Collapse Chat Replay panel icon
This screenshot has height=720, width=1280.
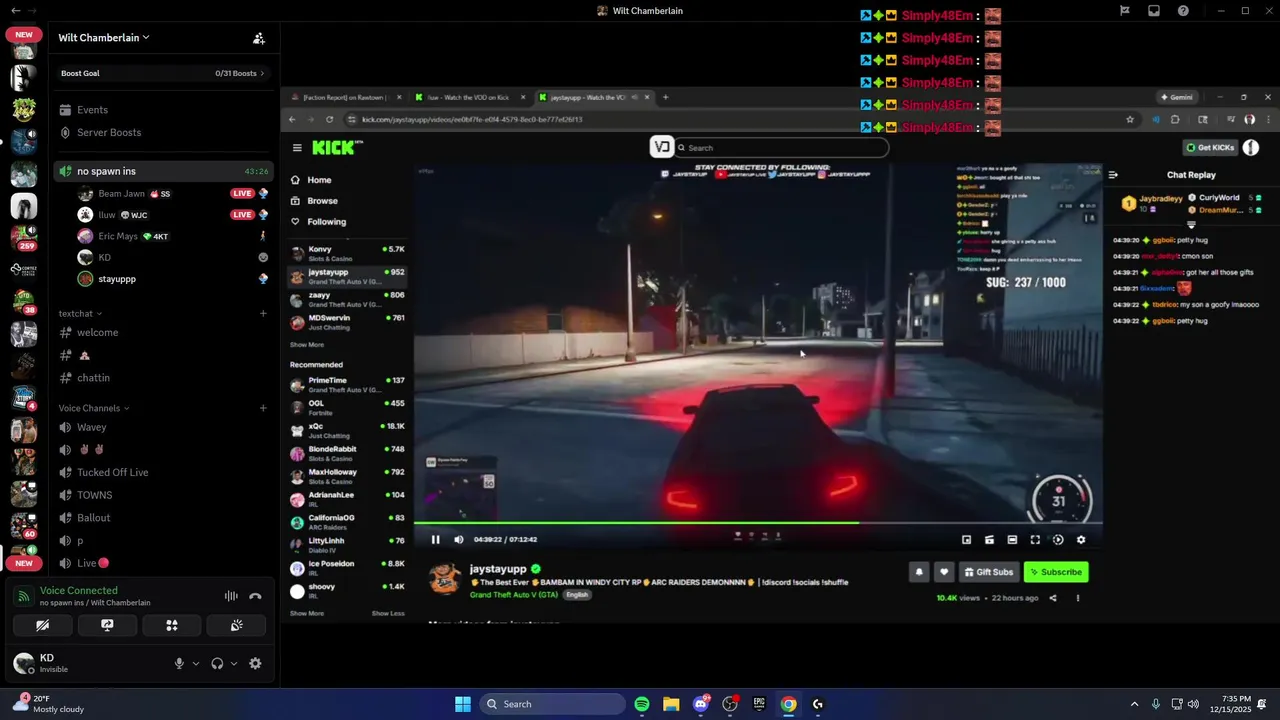[x=1113, y=175]
